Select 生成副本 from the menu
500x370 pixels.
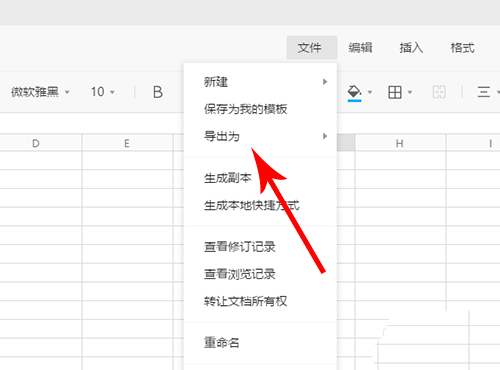[x=260, y=178]
